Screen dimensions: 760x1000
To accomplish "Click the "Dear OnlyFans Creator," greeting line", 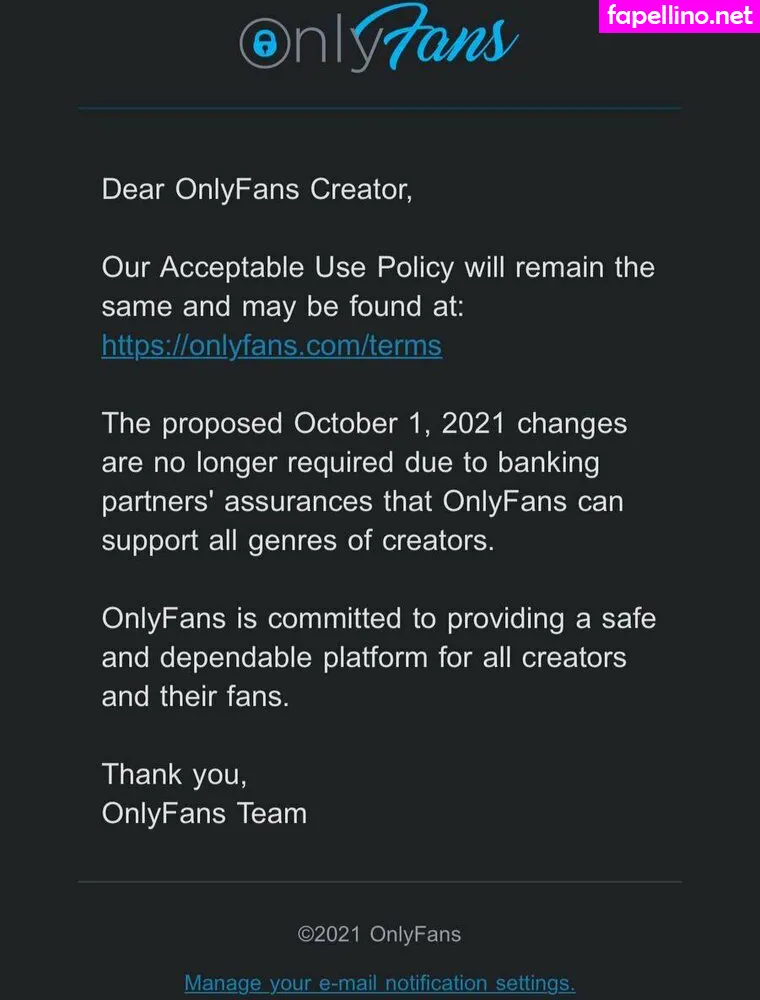I will click(257, 189).
